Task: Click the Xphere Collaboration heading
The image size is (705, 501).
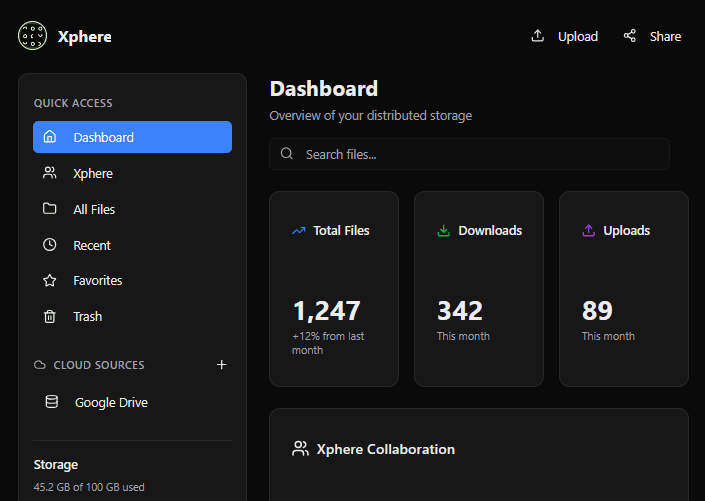Action: point(386,449)
